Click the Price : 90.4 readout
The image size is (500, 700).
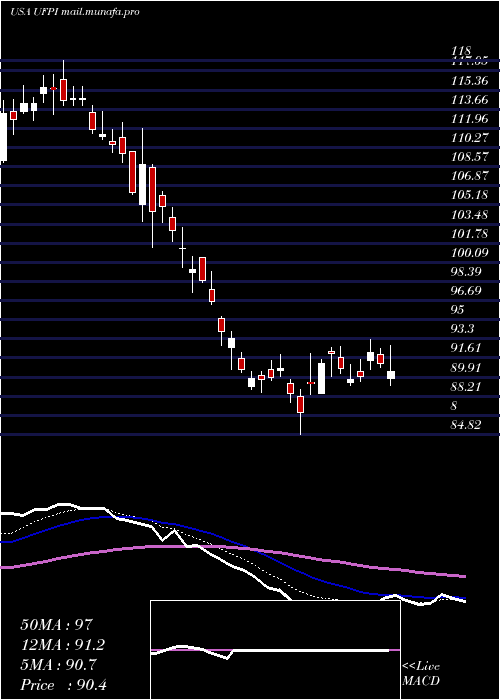coord(63,685)
